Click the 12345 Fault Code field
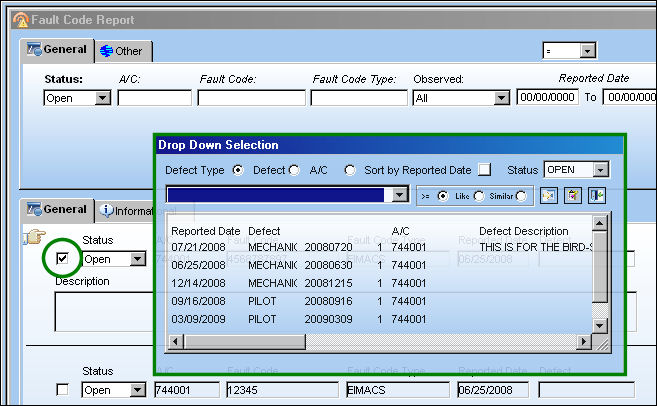 click(x=282, y=390)
